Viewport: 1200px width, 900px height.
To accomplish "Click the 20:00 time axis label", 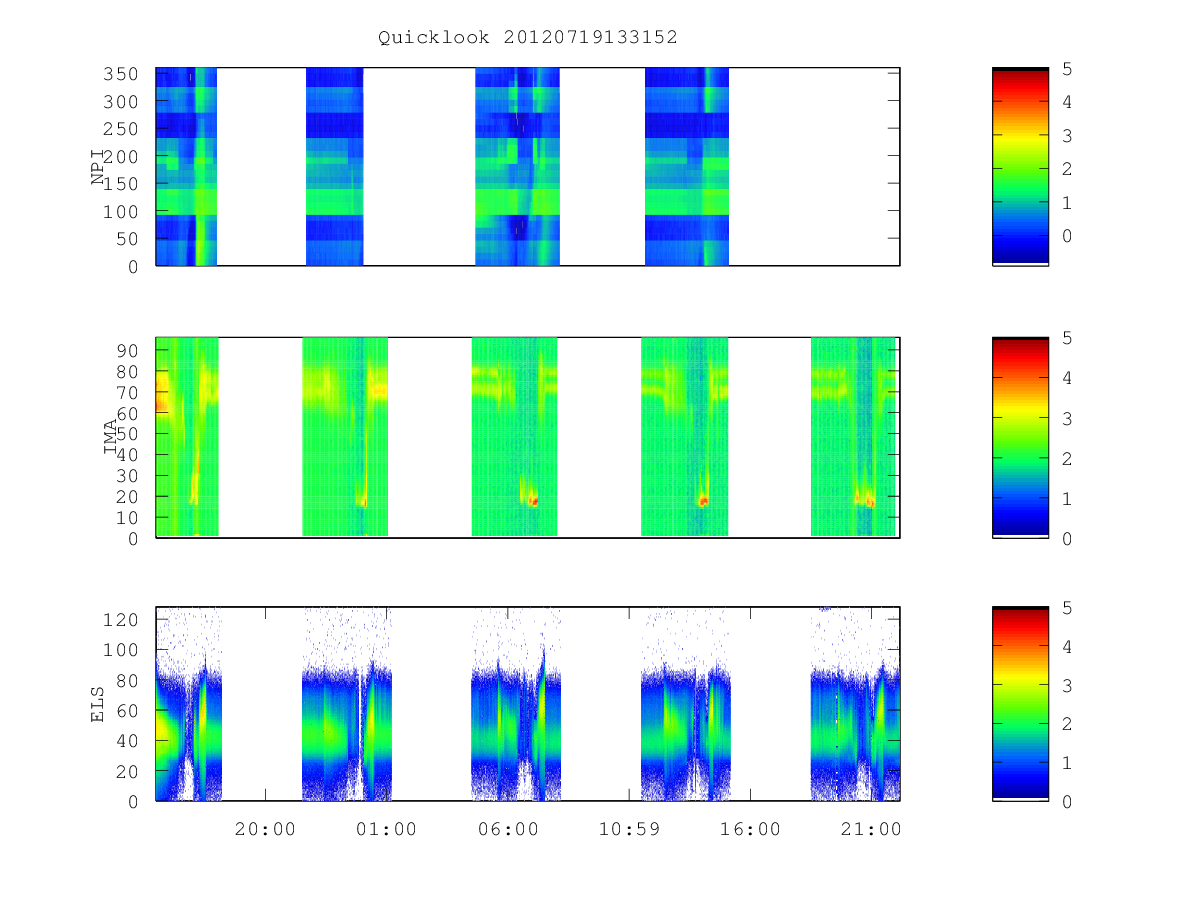I will click(x=265, y=829).
